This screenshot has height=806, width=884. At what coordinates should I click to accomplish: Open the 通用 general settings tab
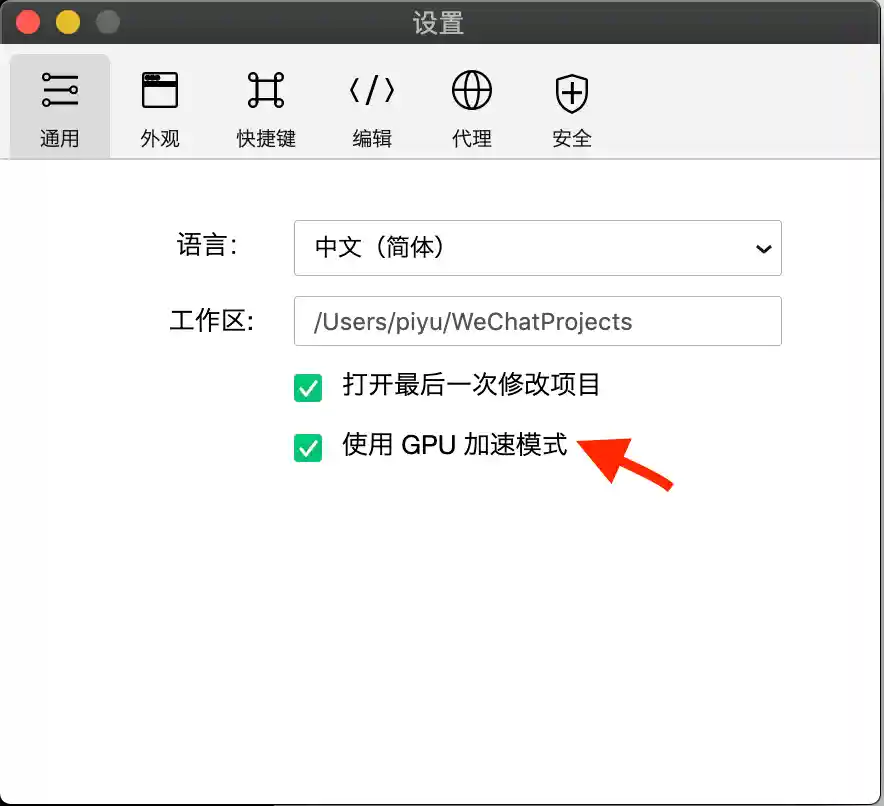tap(60, 107)
